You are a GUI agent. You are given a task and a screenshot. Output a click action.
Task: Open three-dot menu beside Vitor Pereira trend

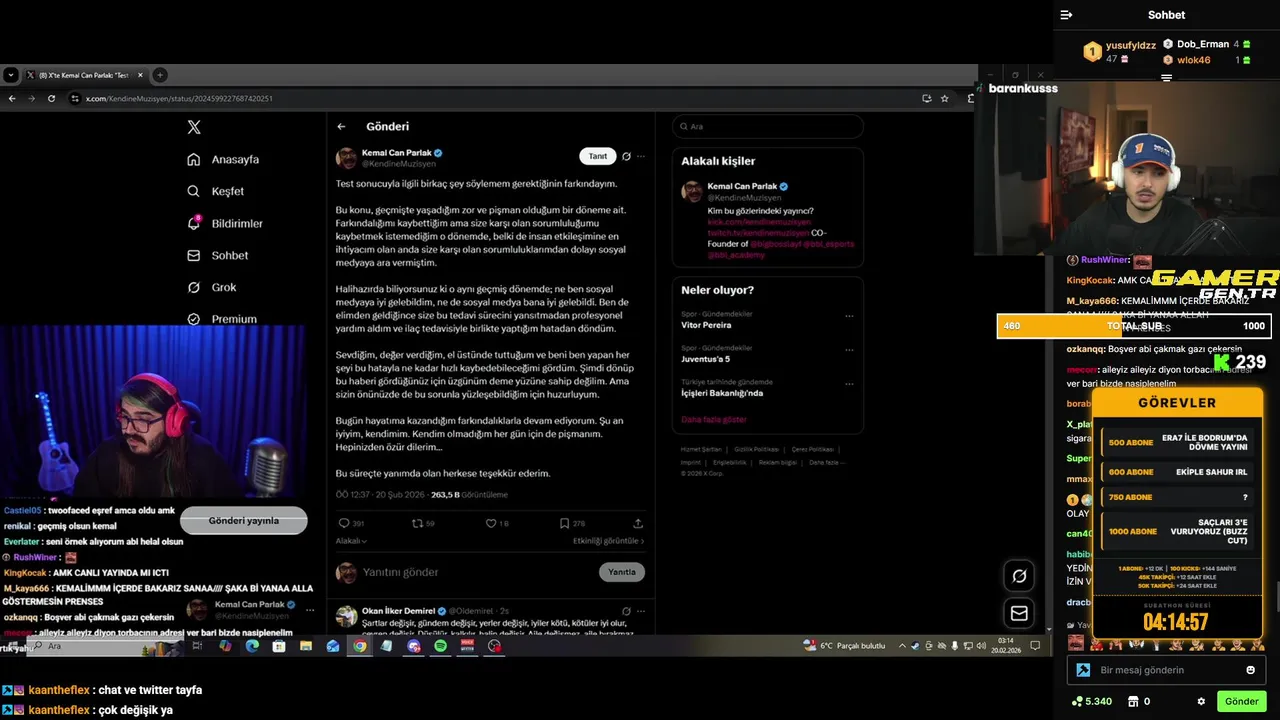849,316
